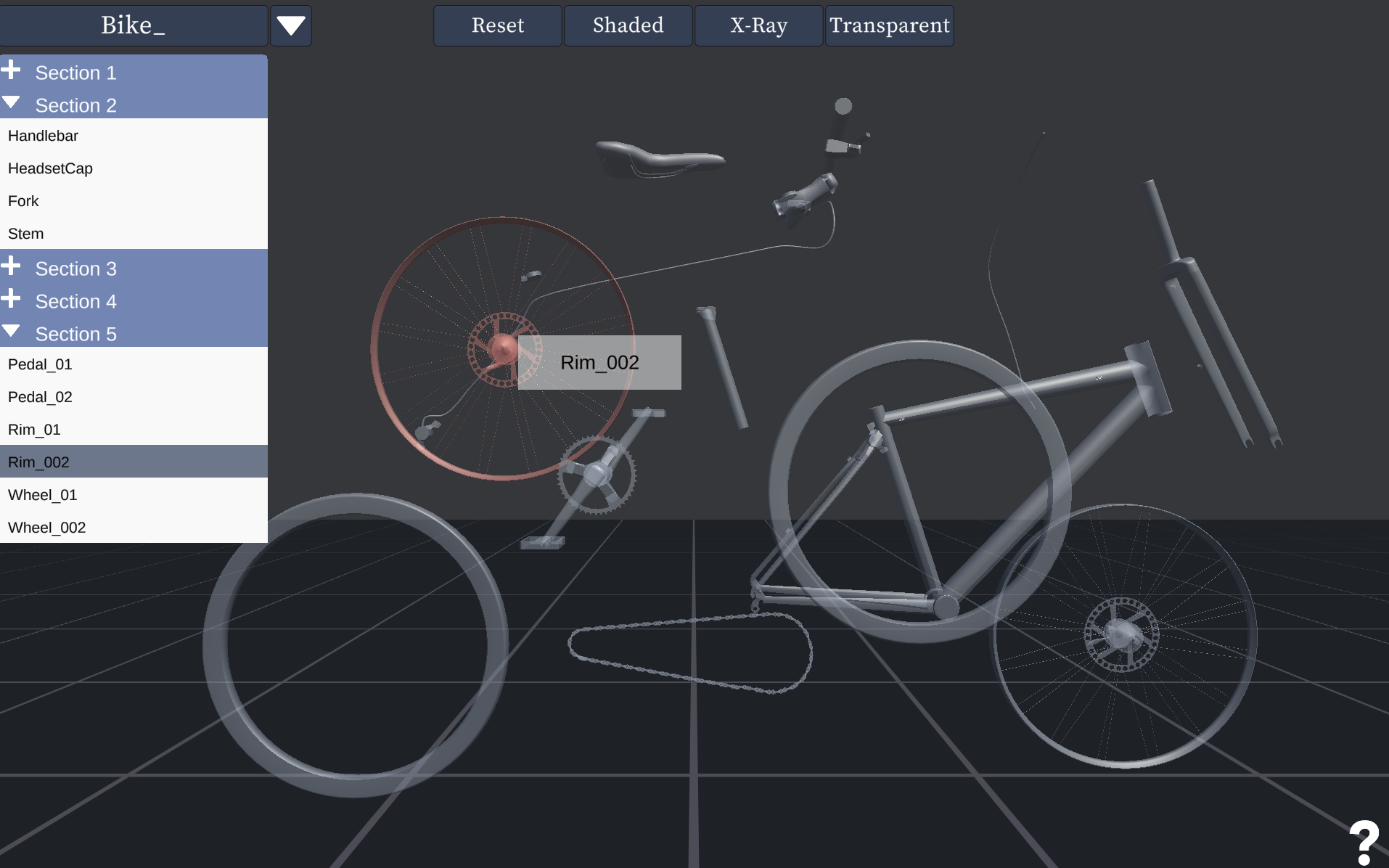Select Rim_01 in the parts list
Viewport: 1389px width, 868px height.
pos(134,430)
